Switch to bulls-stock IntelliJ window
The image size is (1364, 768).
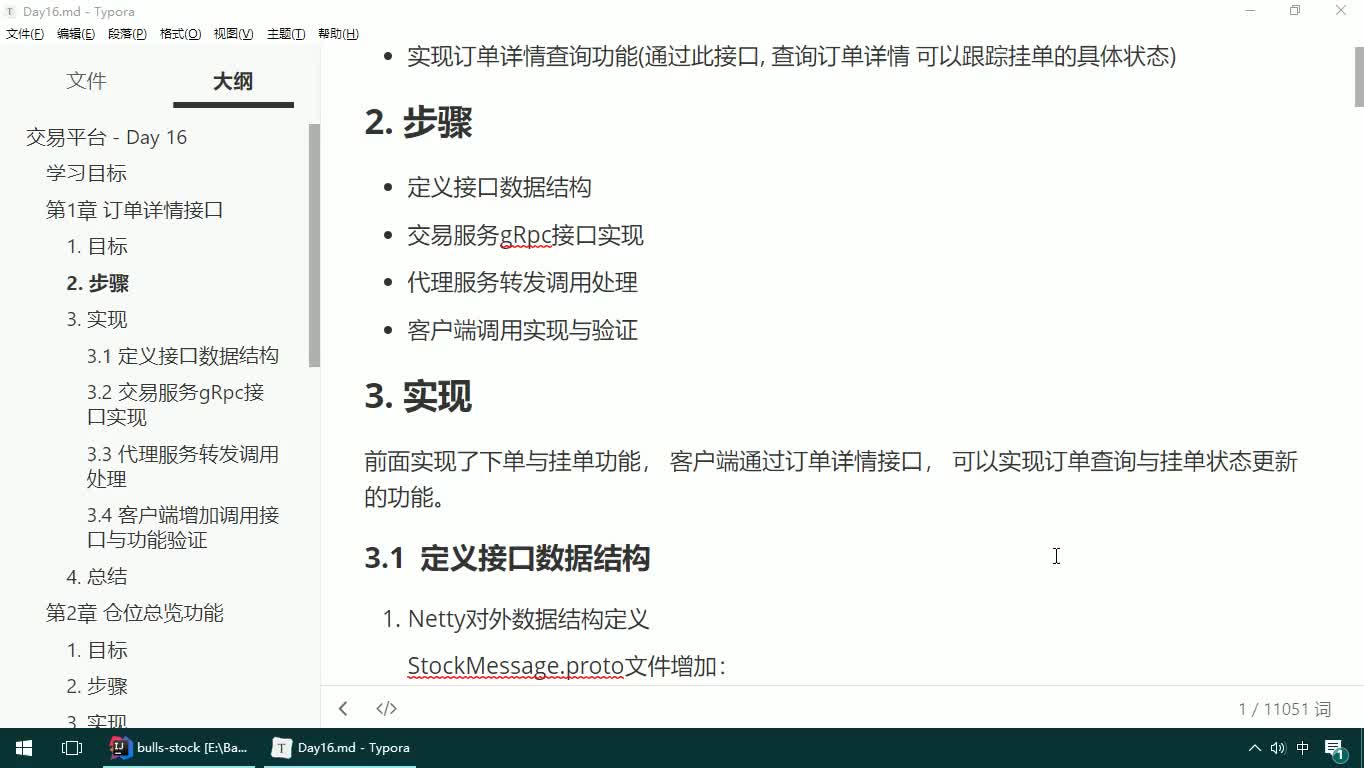pyautogui.click(x=180, y=747)
